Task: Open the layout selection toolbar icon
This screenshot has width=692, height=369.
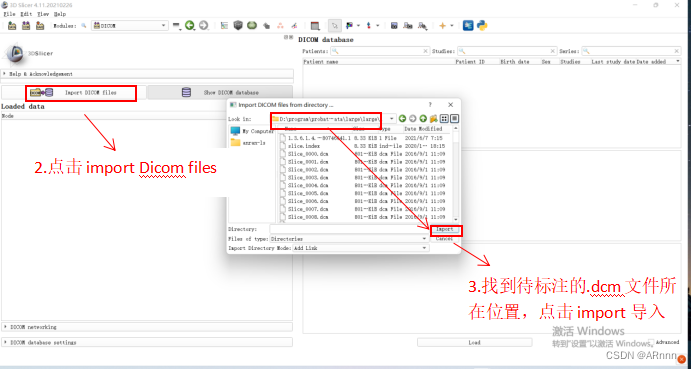Action: [315, 26]
